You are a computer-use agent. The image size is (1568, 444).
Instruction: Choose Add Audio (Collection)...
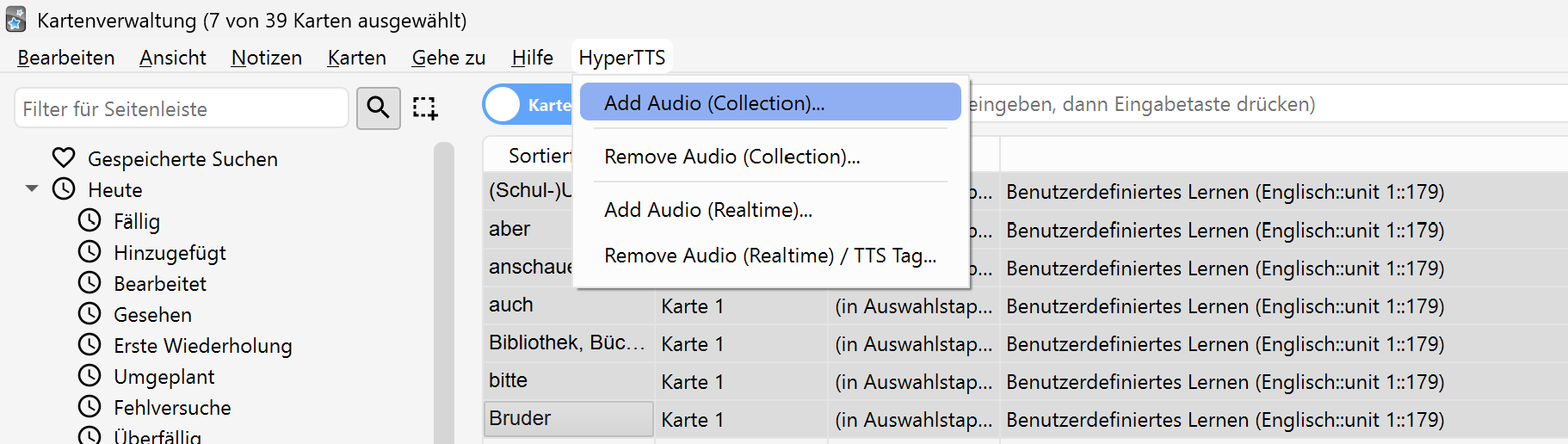[x=770, y=102]
